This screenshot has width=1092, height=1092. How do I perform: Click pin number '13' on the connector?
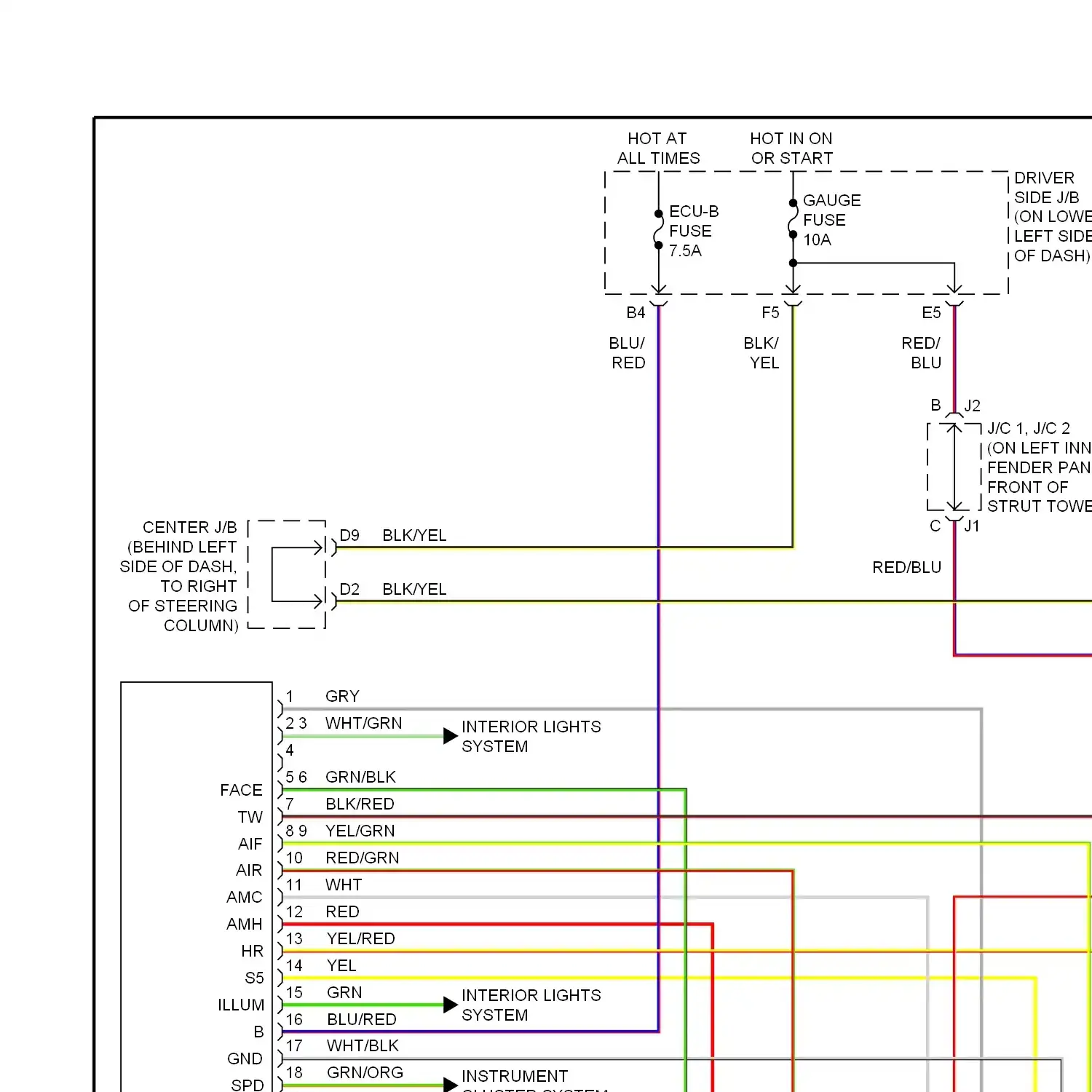pos(294,939)
